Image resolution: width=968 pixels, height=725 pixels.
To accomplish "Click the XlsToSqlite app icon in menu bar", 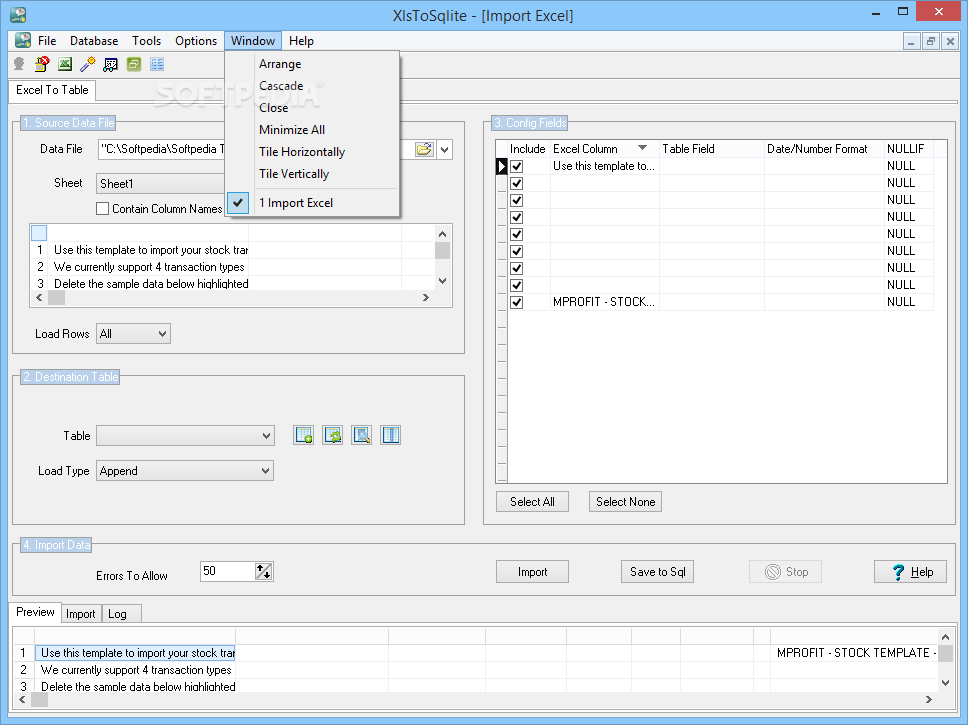I will coord(23,41).
